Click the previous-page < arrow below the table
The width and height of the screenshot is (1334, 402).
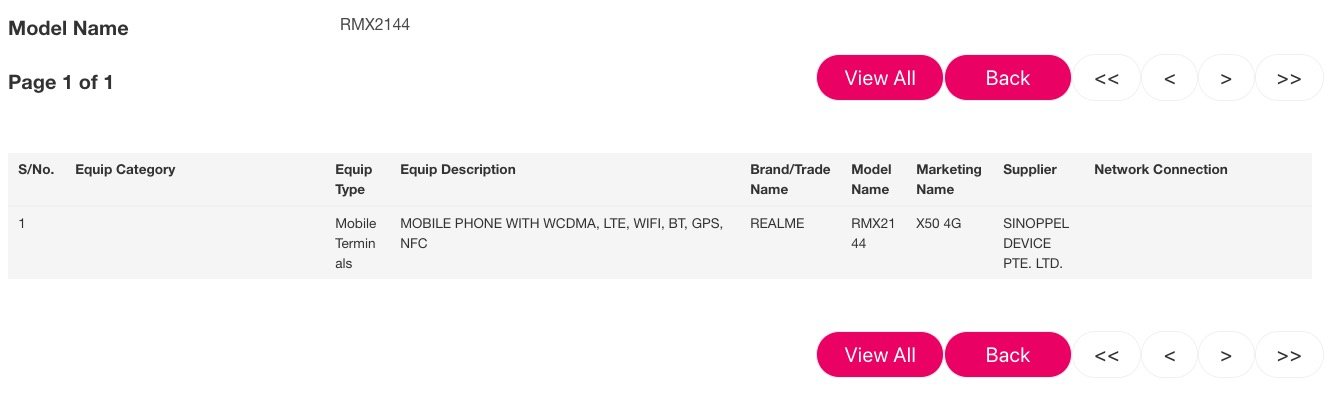coord(1169,355)
